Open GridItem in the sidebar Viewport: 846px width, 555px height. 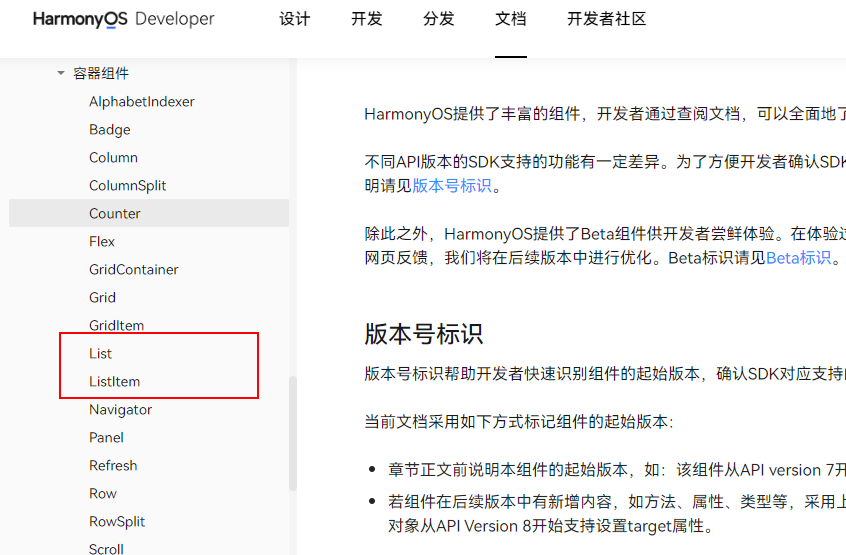tap(117, 325)
